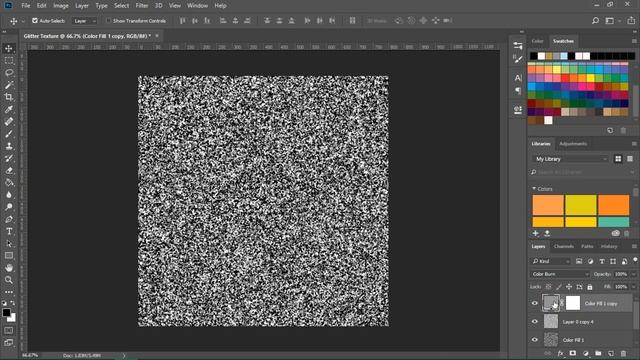640x360 pixels.
Task: Select the Brush tool
Action: click(9, 134)
